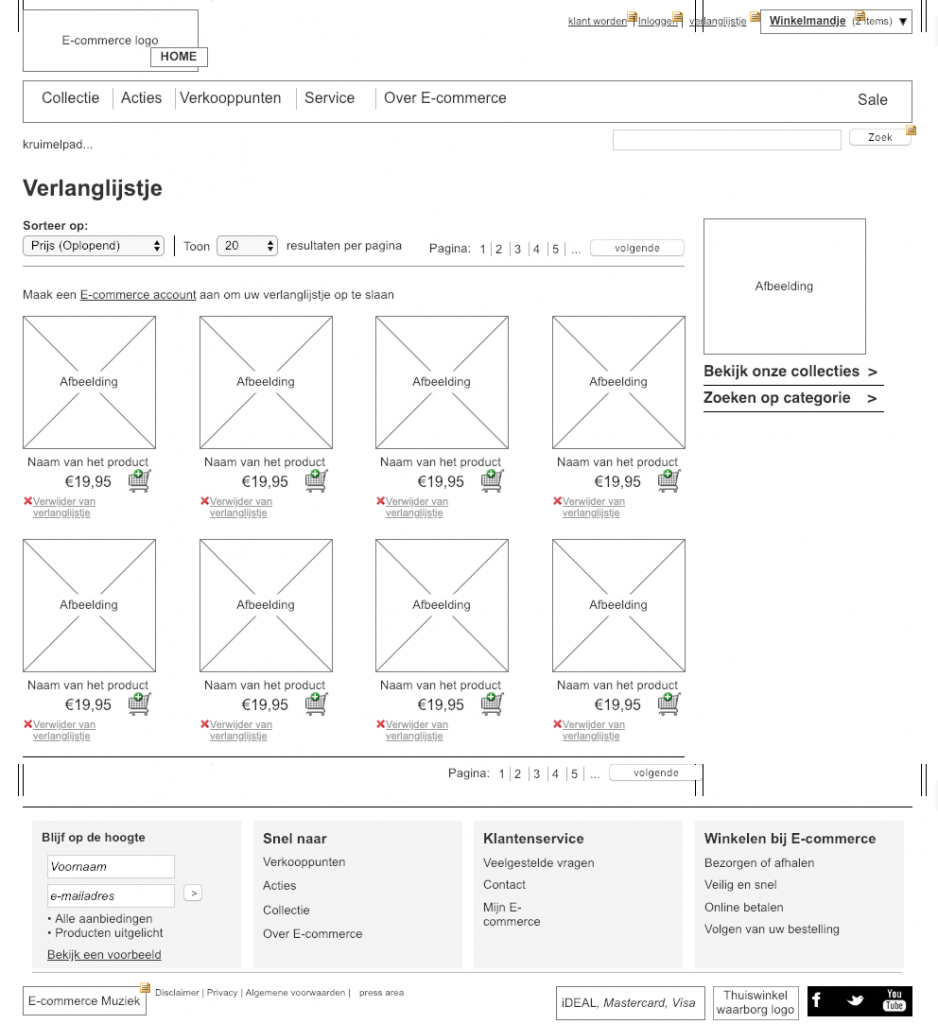This screenshot has width=938, height=1024.
Task: Add first top-row product to cart
Action: [140, 480]
